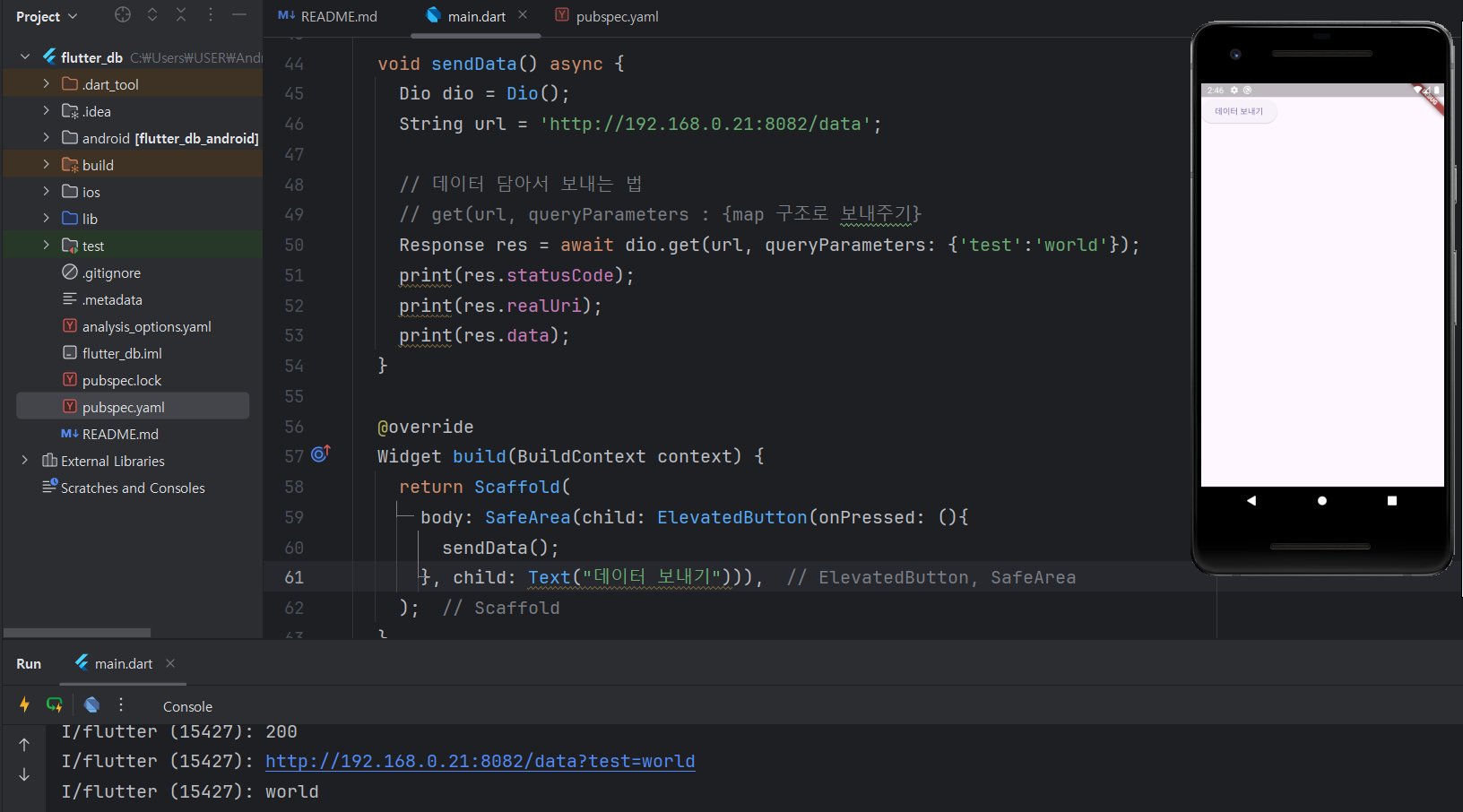
Task: Hide the Project tool window
Action: click(239, 14)
